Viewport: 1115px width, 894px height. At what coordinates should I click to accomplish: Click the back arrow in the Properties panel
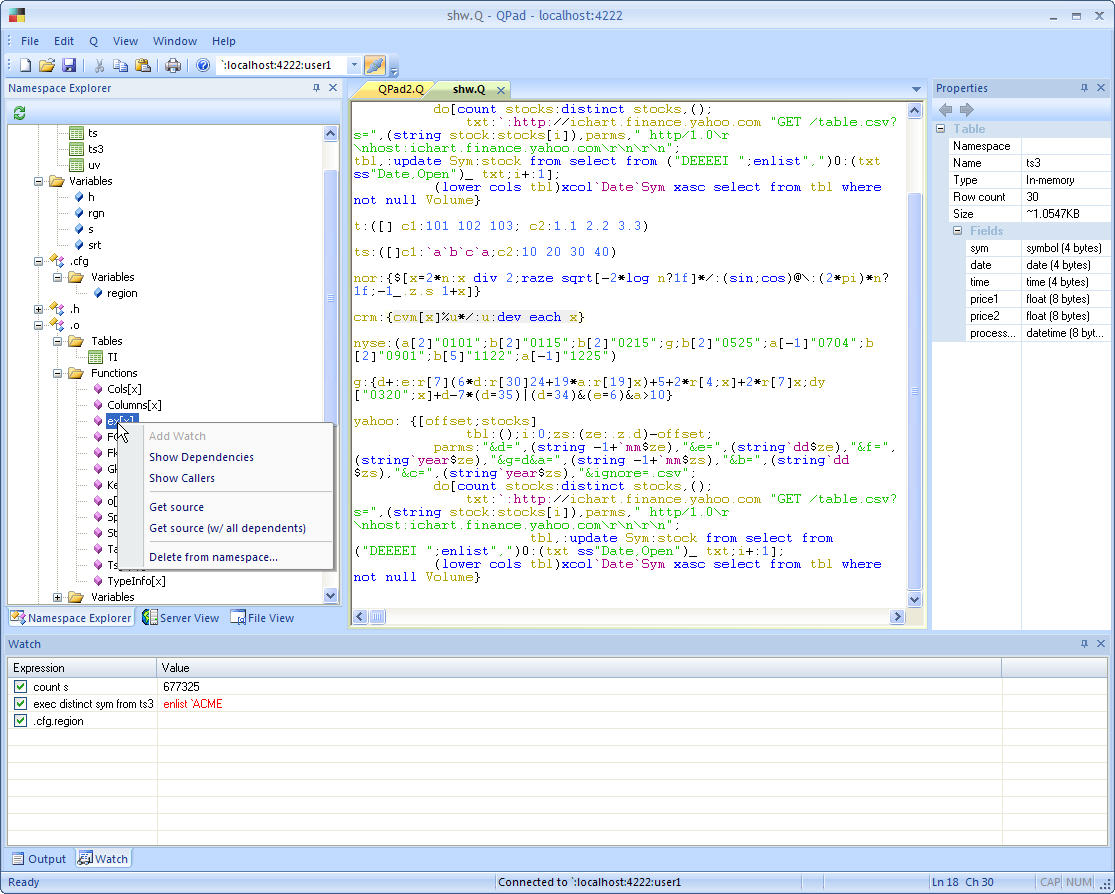point(944,109)
